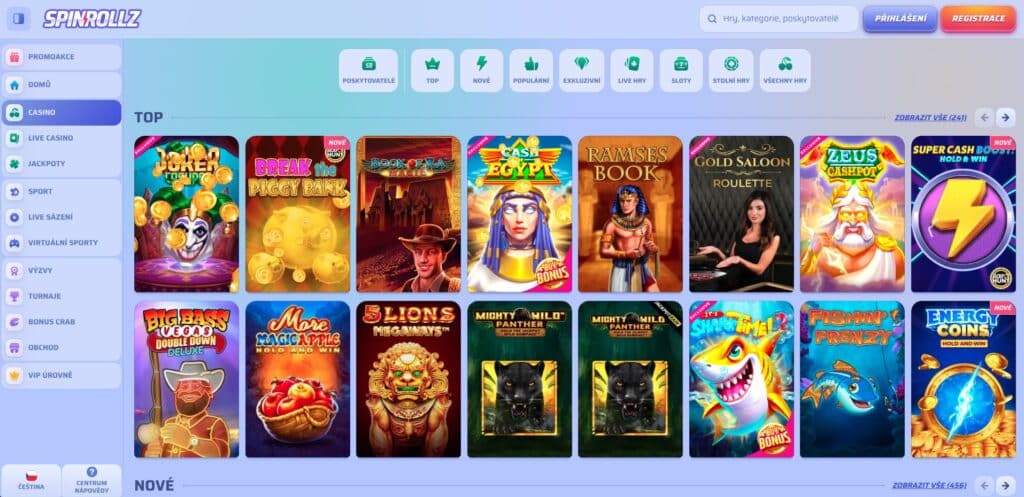Open Live Casino in sidebar
Image resolution: width=1024 pixels, height=497 pixels.
pos(61,138)
